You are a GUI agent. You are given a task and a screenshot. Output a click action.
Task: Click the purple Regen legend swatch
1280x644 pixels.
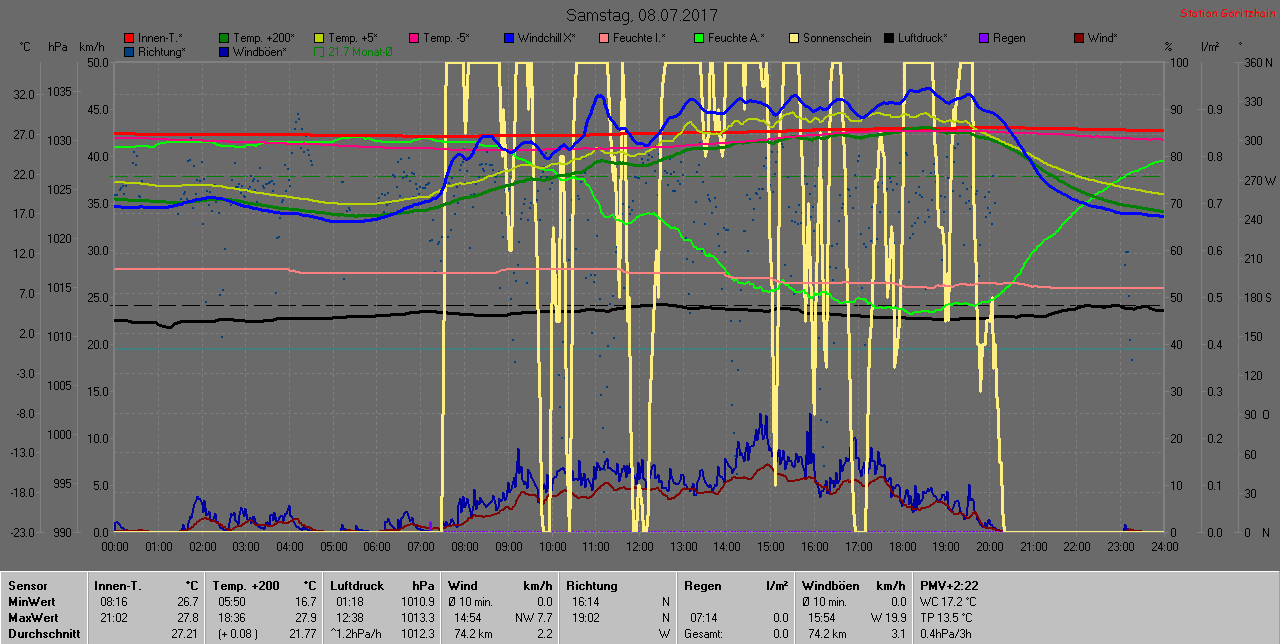984,38
